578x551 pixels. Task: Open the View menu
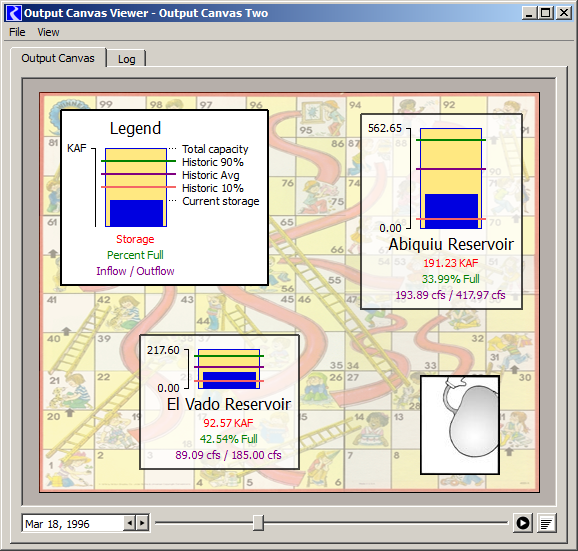coord(48,32)
